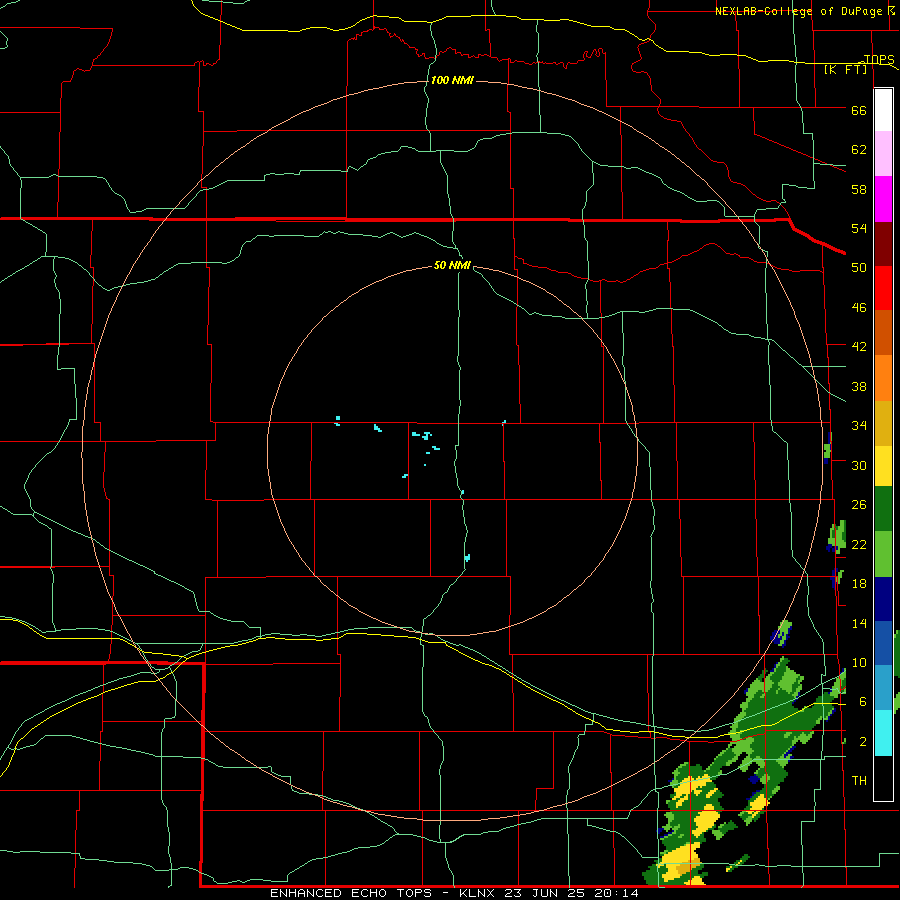The image size is (900, 900).
Task: Click the '100 NMI' range ring label
Action: 452,80
